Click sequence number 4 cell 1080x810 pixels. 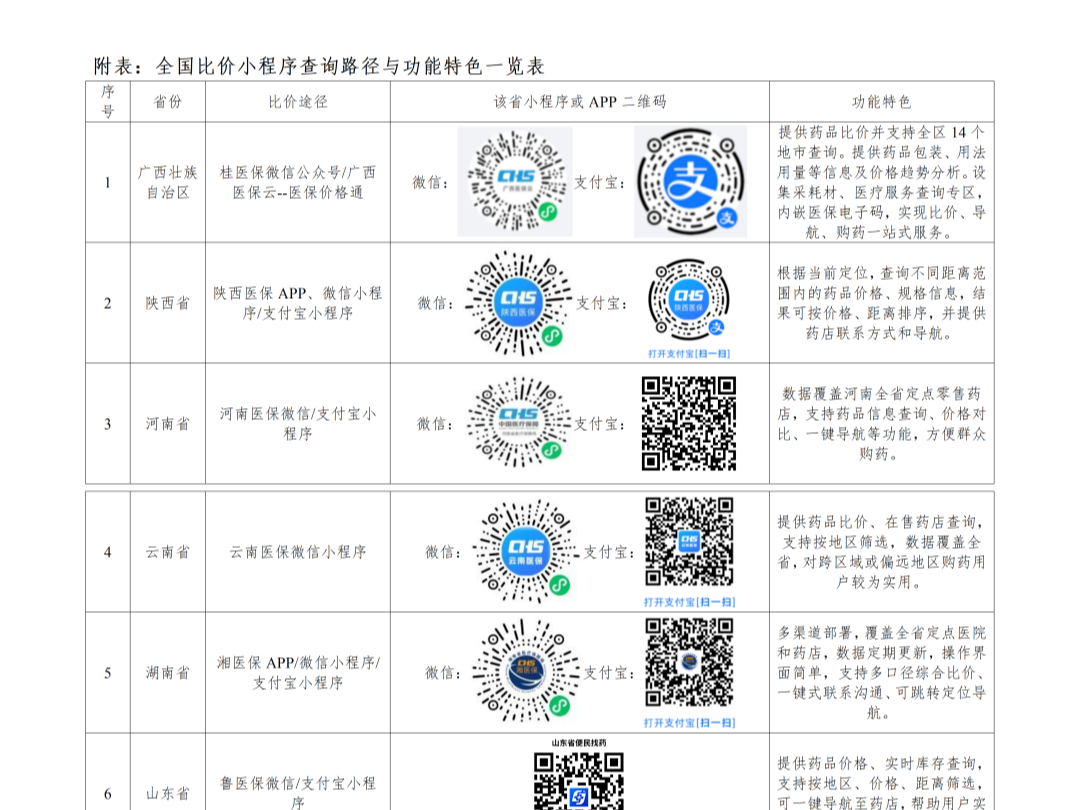(107, 552)
